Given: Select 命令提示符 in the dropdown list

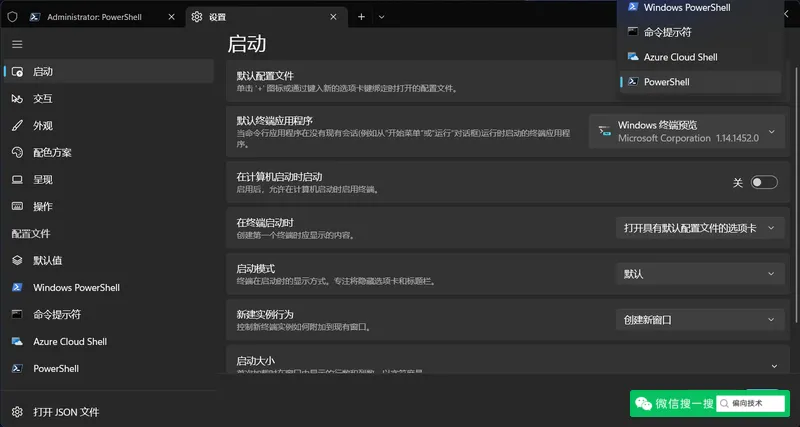Looking at the screenshot, I should tap(700, 32).
